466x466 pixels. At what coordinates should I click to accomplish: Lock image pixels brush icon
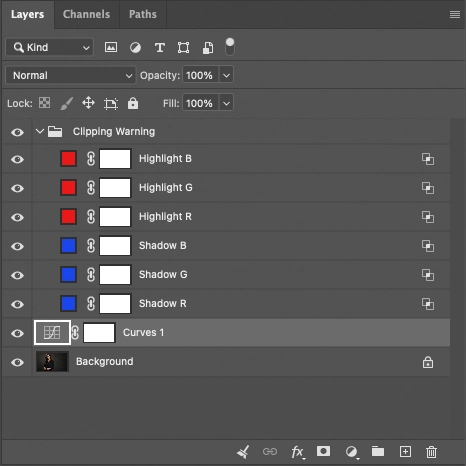66,103
